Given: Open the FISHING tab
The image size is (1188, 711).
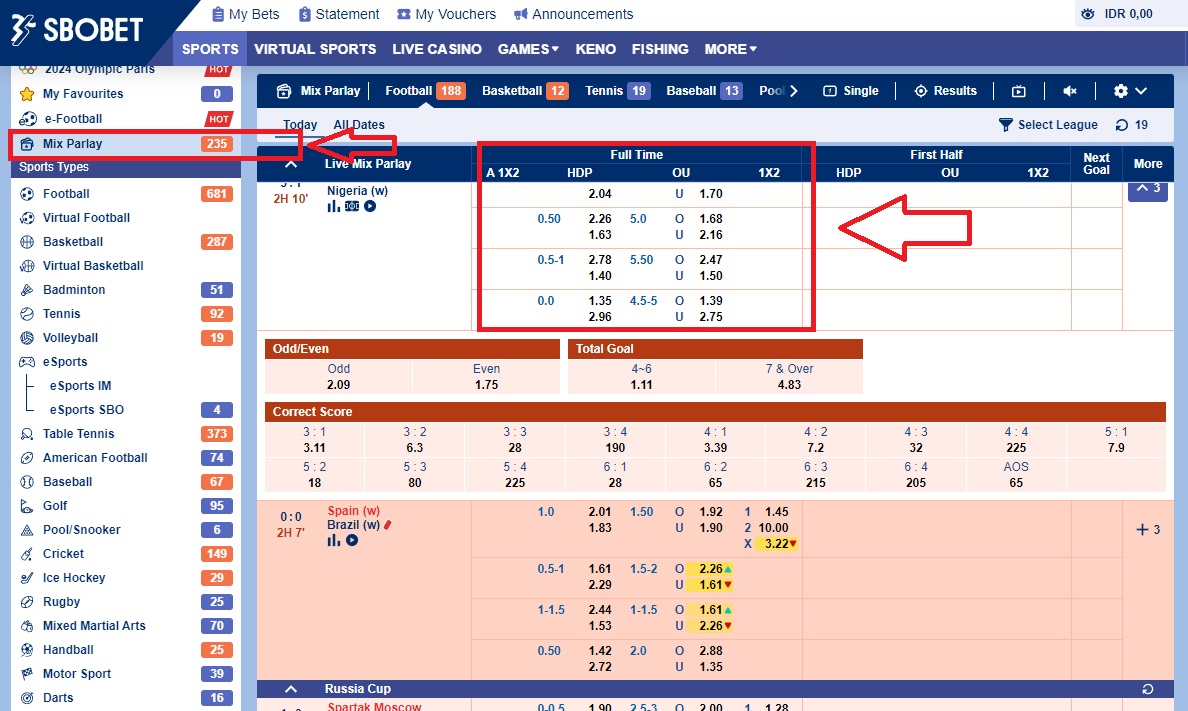Looking at the screenshot, I should [x=660, y=49].
